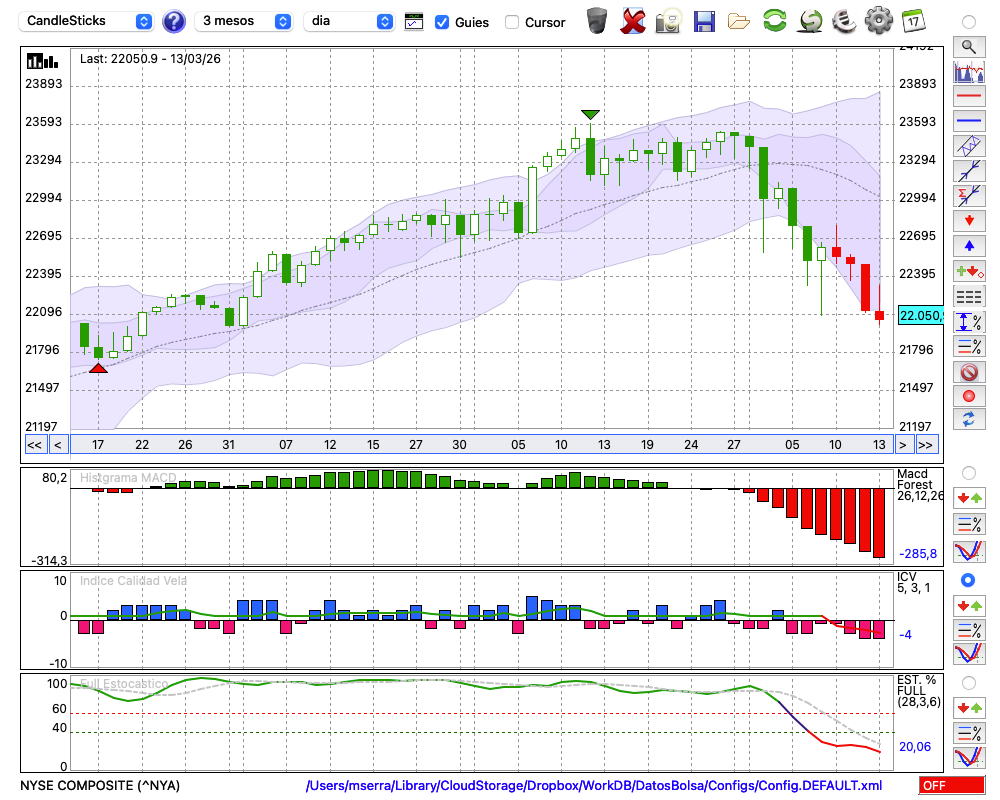Click the Config.DEFAULT.xml file path link

pyautogui.click(x=594, y=785)
